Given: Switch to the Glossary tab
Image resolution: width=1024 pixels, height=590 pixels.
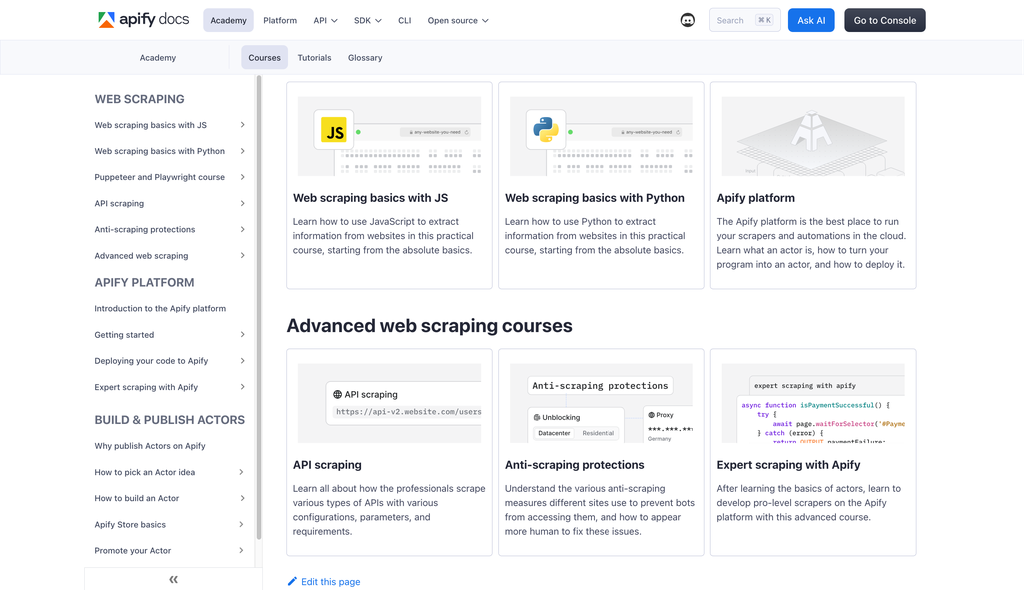Looking at the screenshot, I should 365,58.
